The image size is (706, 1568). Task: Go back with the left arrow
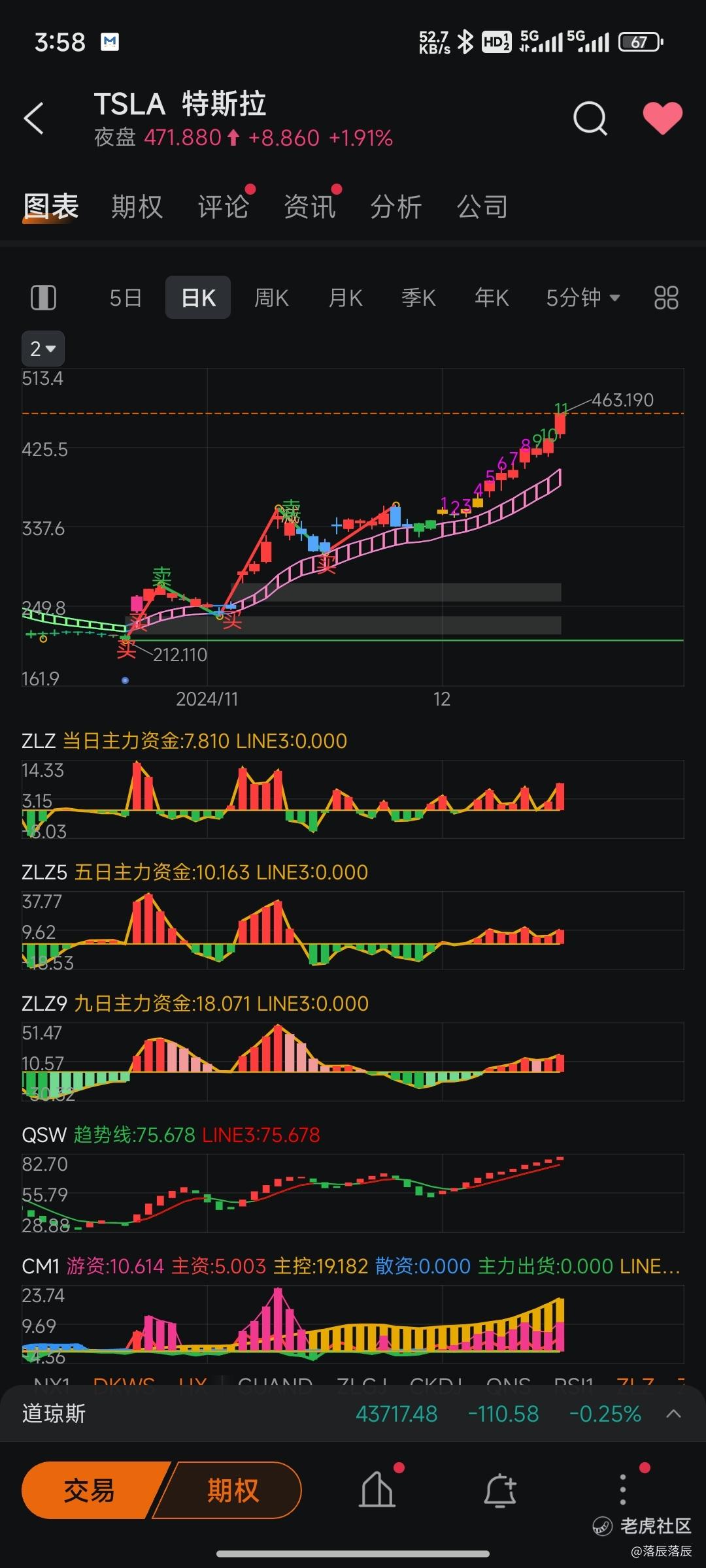click(34, 118)
